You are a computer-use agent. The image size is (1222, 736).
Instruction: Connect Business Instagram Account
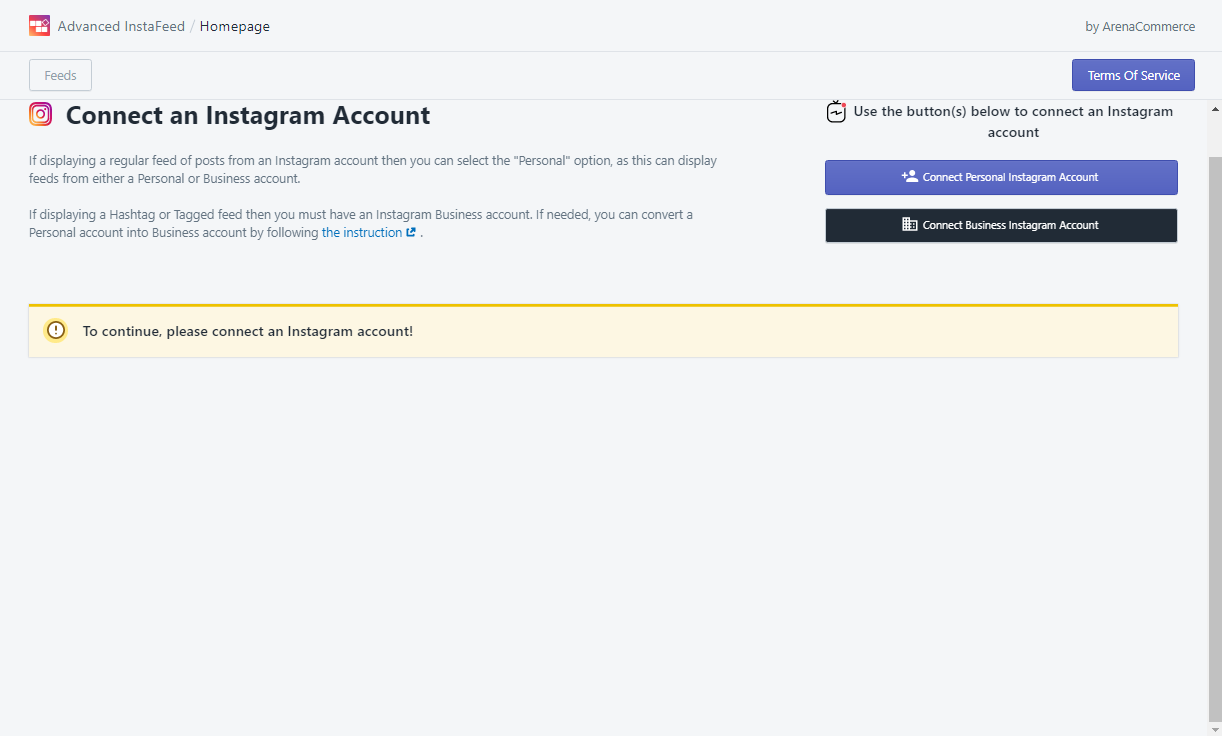coord(1001,225)
